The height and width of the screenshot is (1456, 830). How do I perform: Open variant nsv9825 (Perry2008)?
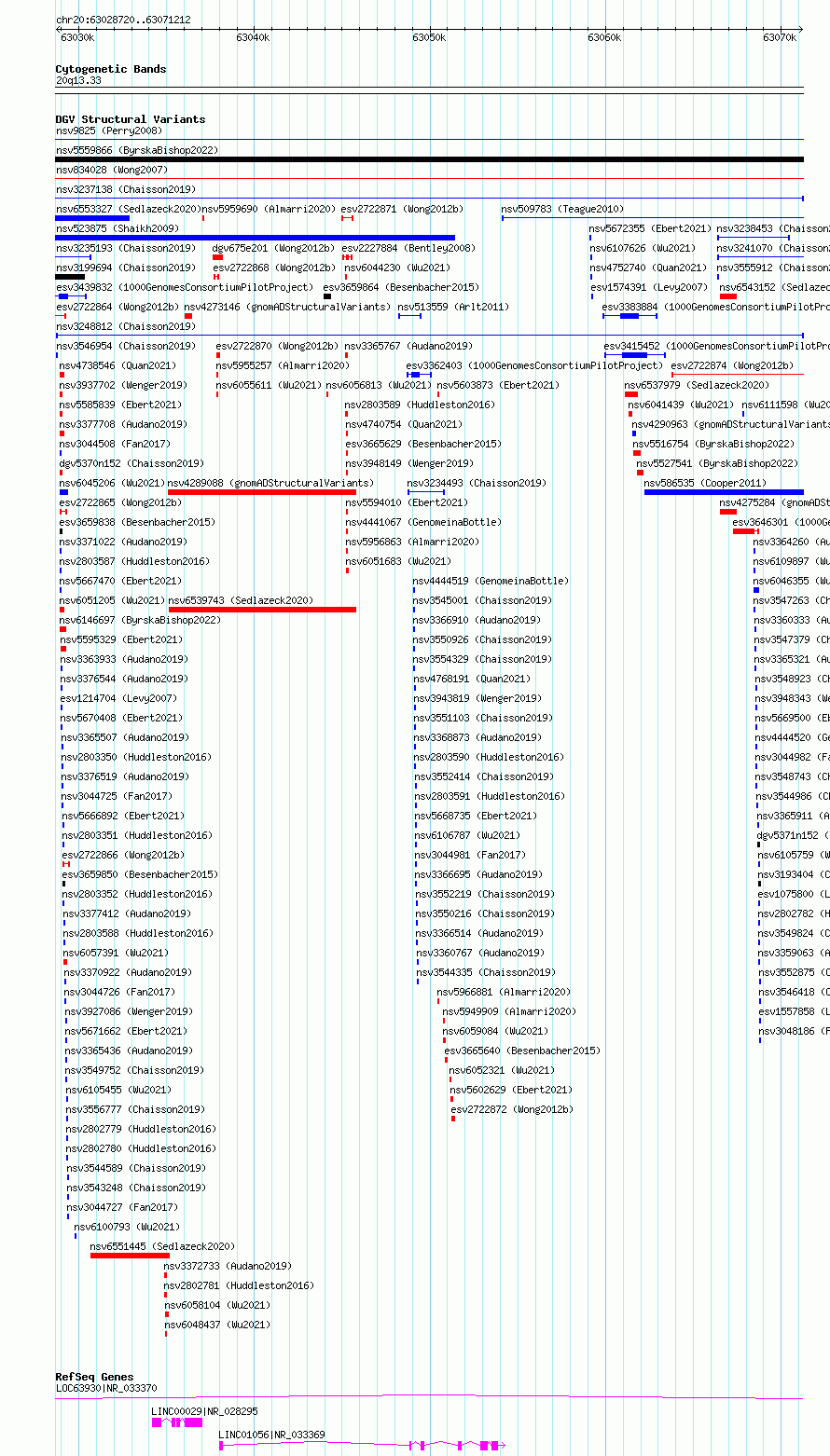(x=109, y=130)
